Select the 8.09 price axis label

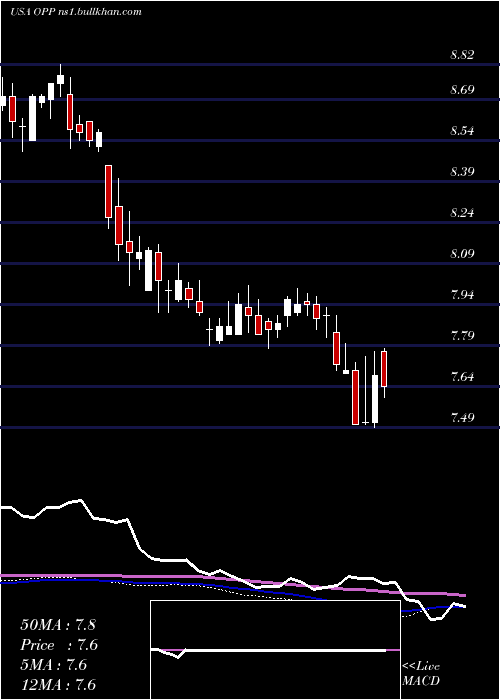[462, 254]
